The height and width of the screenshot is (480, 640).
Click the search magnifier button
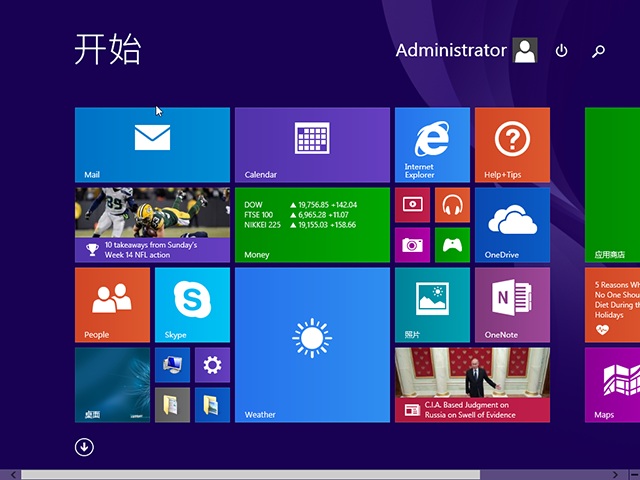(598, 51)
